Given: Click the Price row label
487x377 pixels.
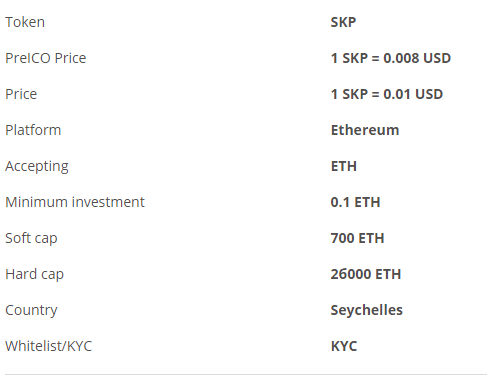Looking at the screenshot, I should [21, 94].
